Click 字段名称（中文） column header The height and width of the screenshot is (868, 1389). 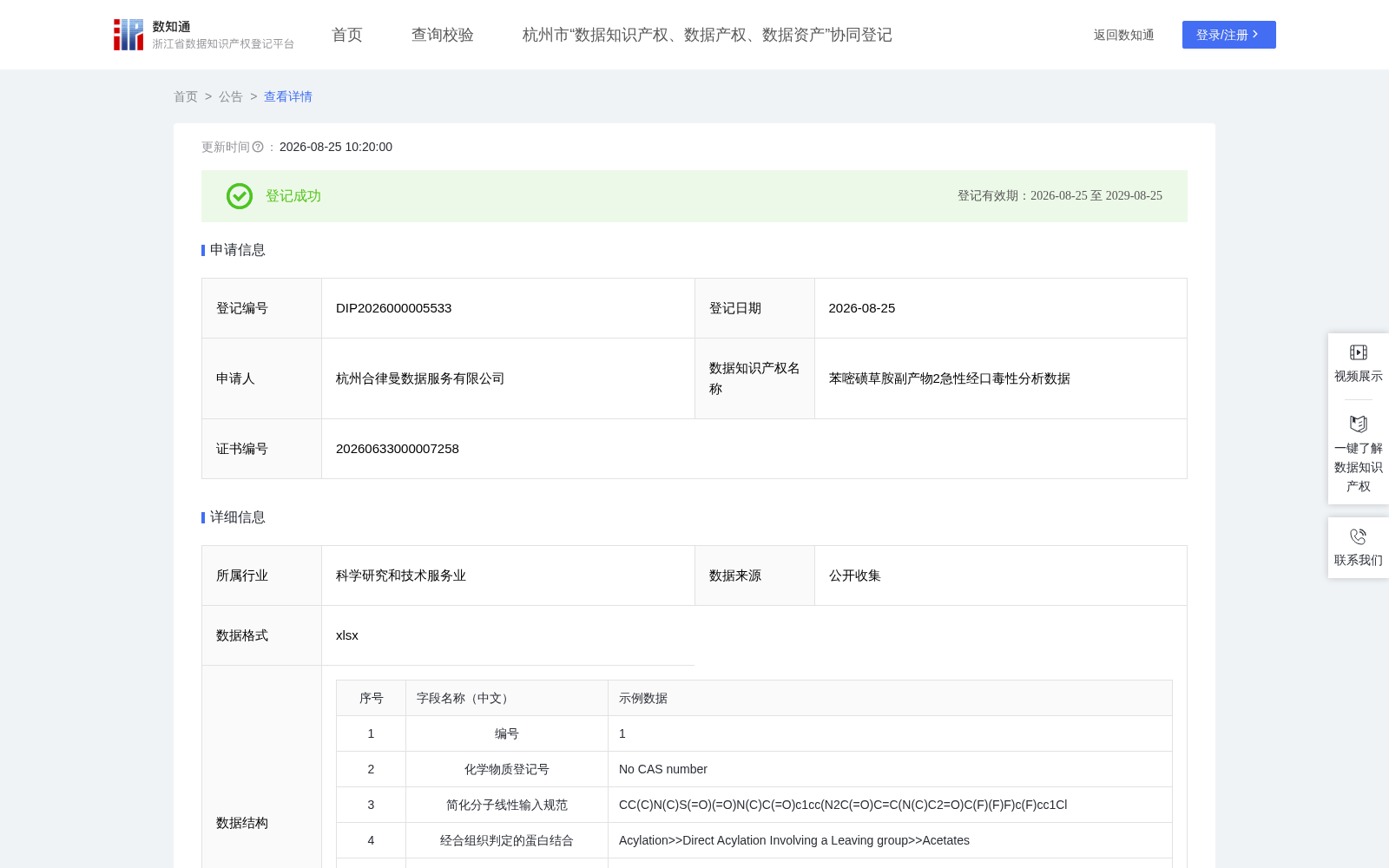click(507, 698)
